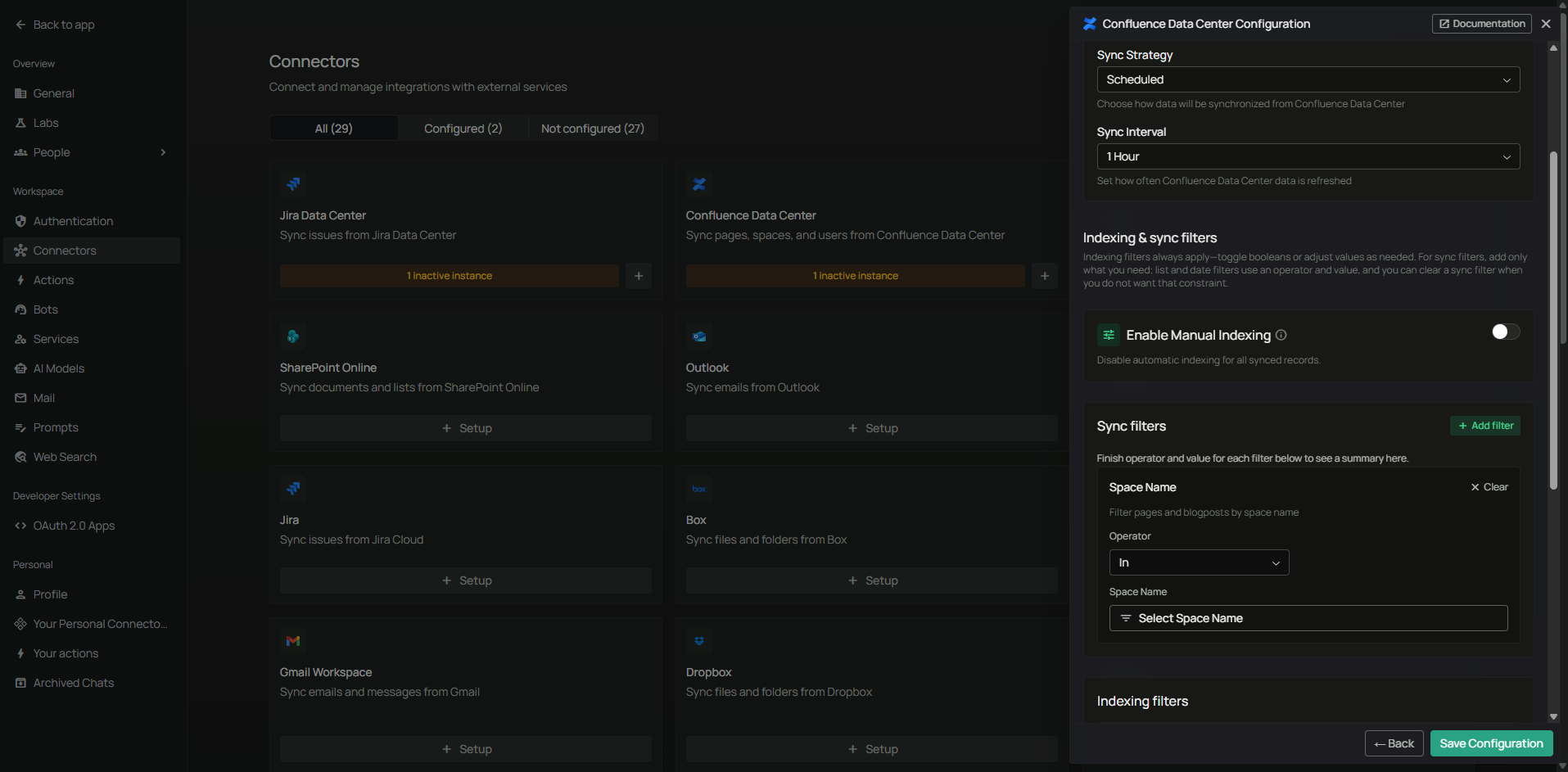Click the Archived Chats box icon
1568x772 pixels.
tap(20, 683)
